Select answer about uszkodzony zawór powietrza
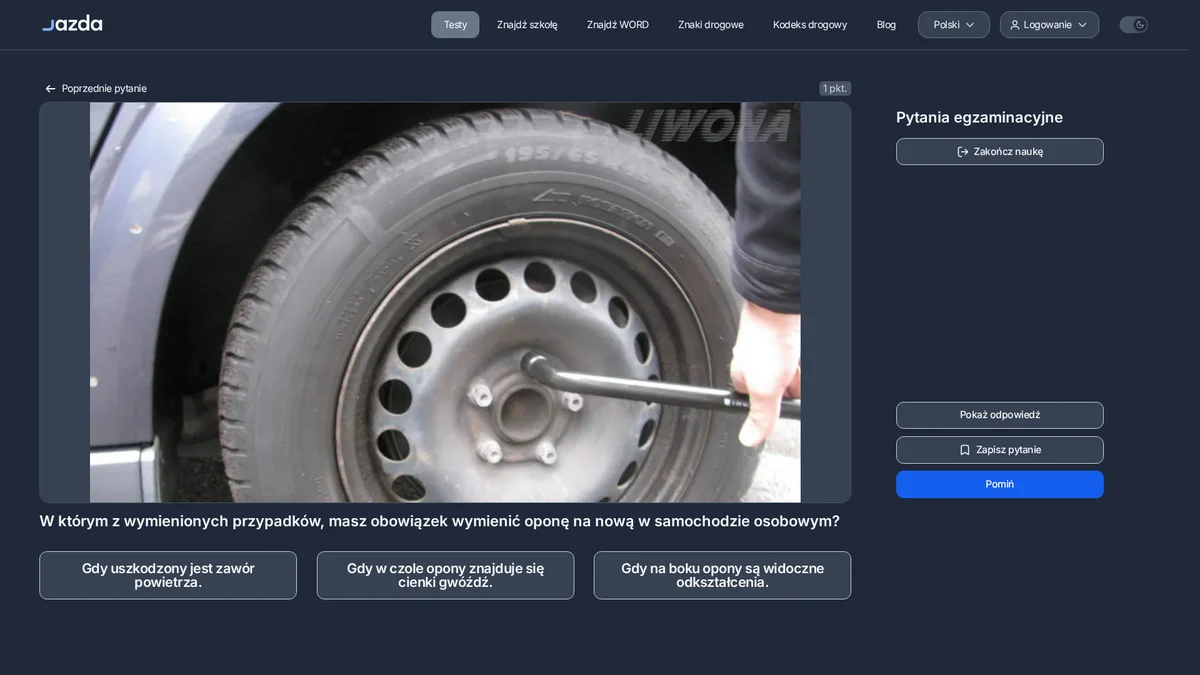This screenshot has width=1200, height=675. [168, 575]
